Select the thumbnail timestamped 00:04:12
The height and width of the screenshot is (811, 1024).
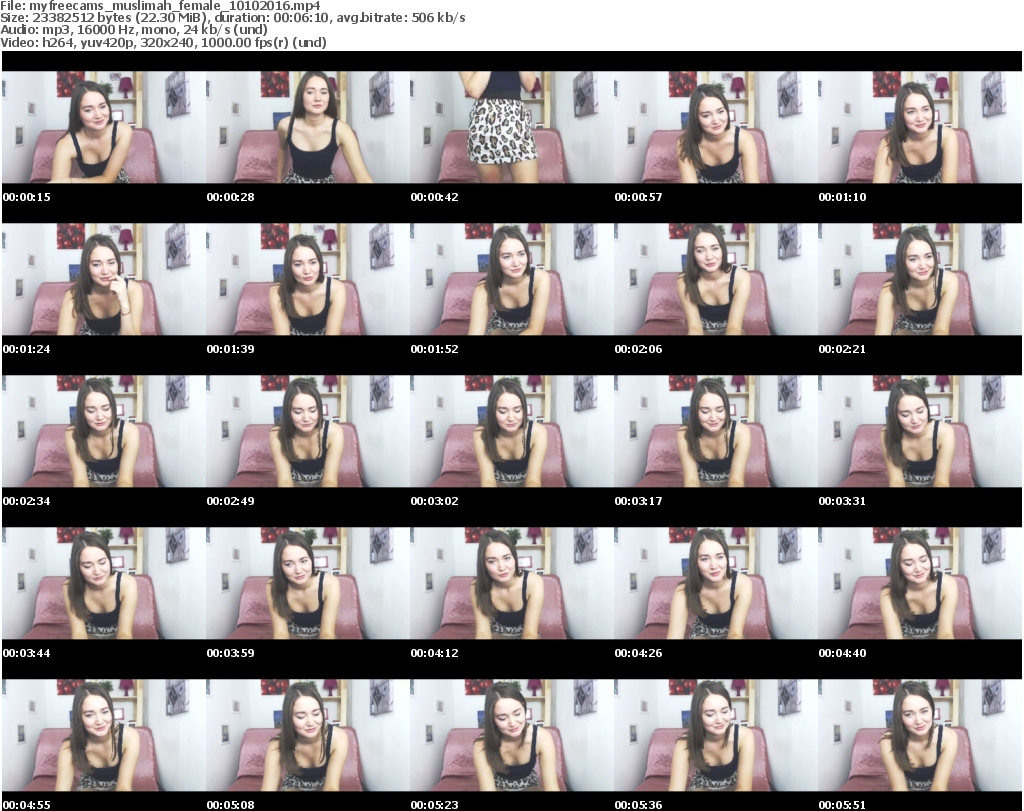(x=511, y=583)
